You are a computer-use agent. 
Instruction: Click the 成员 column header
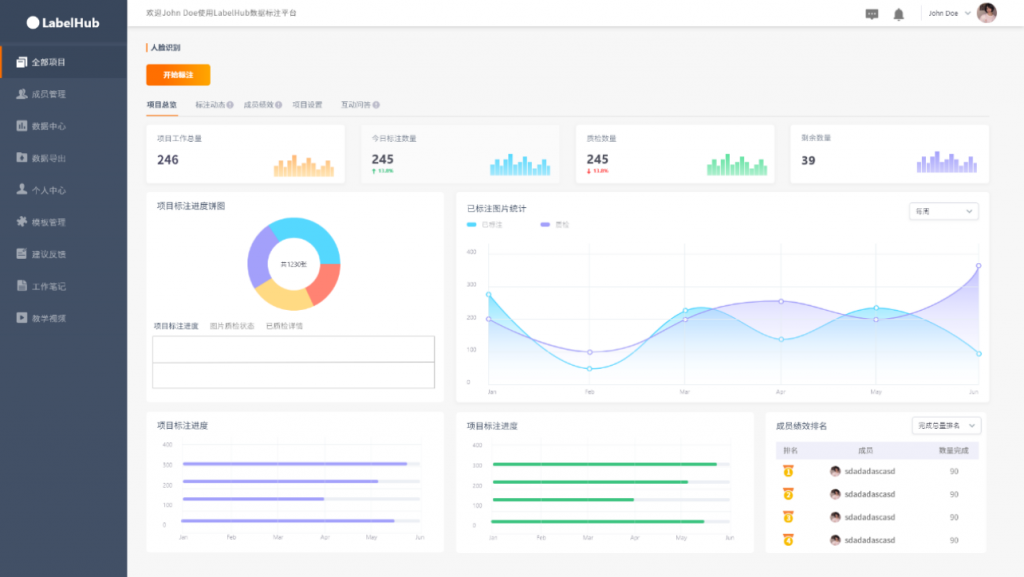tap(865, 450)
